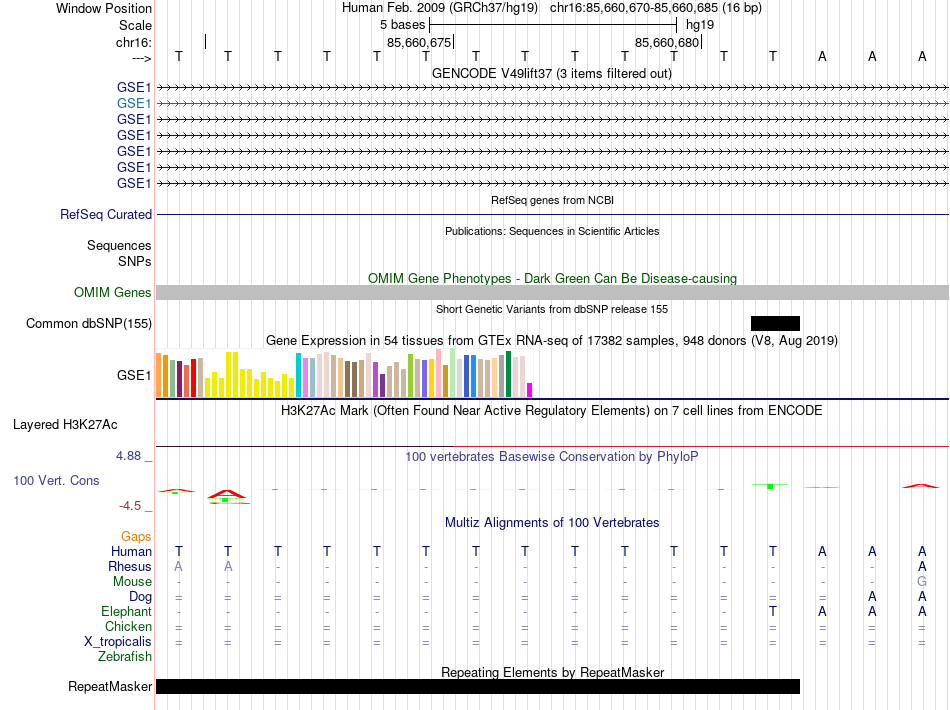Click the cyan bar in GTEx chart
The image size is (950, 710).
[x=298, y=375]
